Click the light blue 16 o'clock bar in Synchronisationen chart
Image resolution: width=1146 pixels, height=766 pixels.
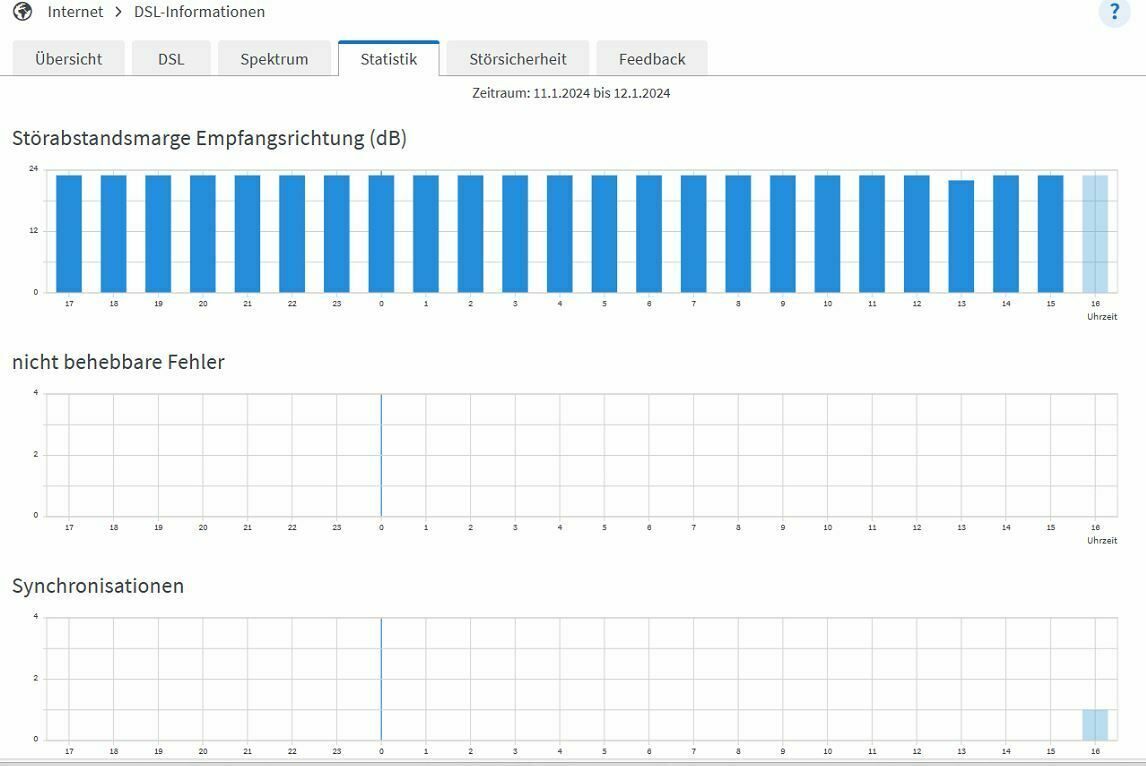[1095, 724]
